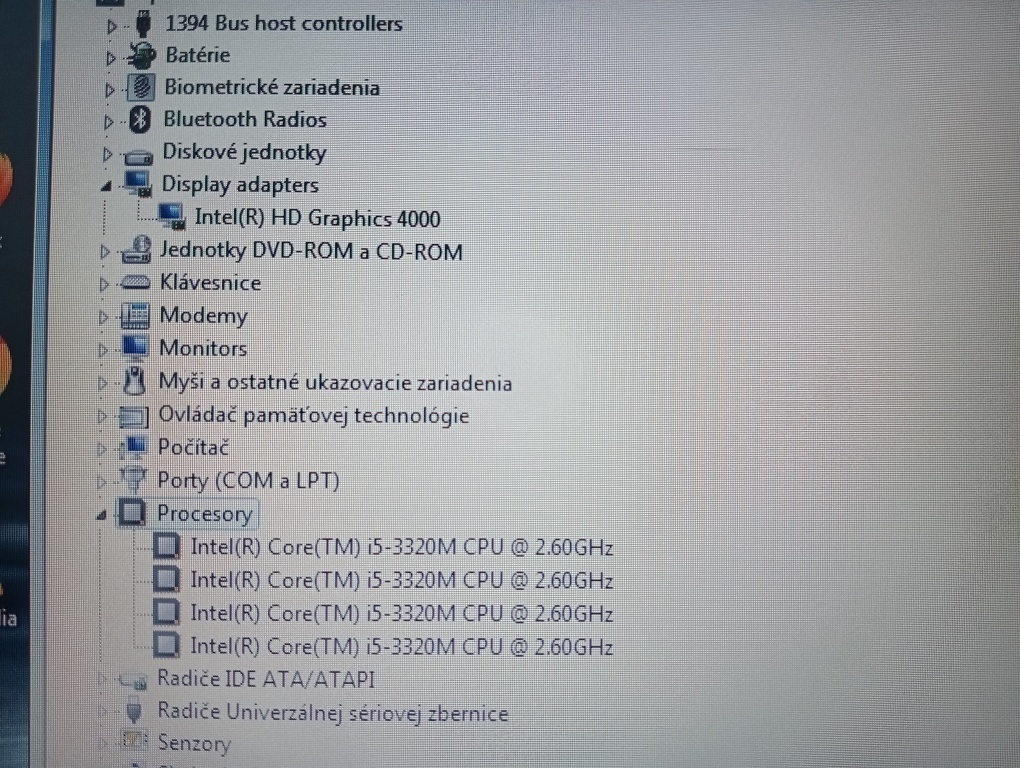Click the keyboard icon next to Klávesnice
This screenshot has width=1020, height=768.
pos(135,283)
